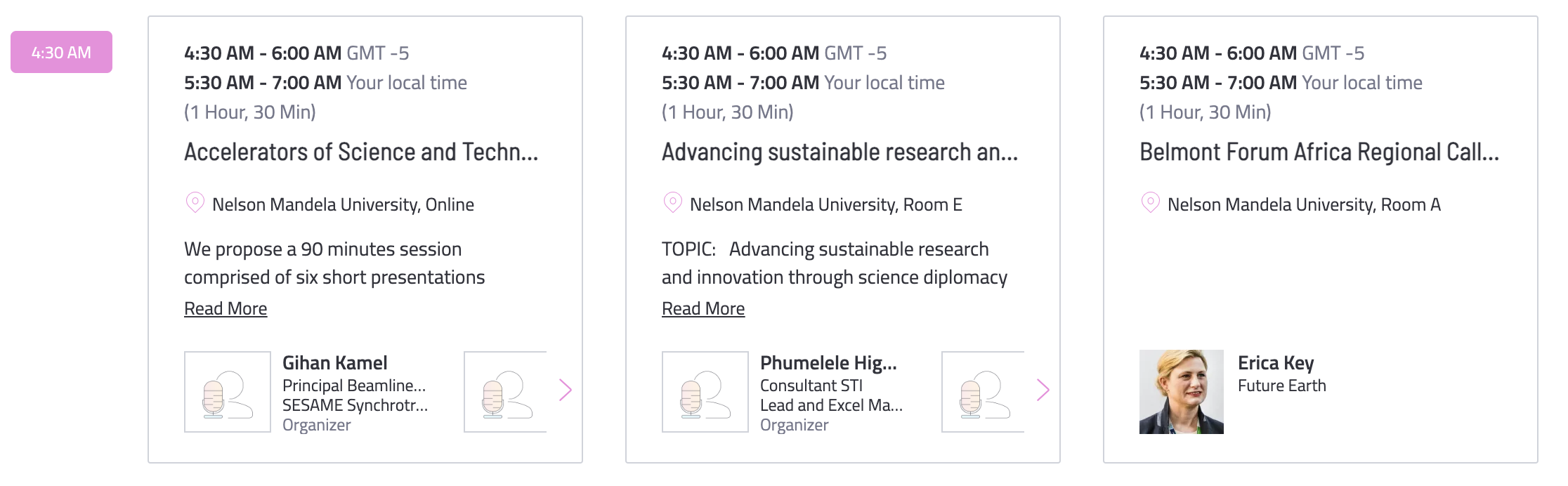Select Gihan Kamel's microphone avatar placeholder

tap(228, 392)
